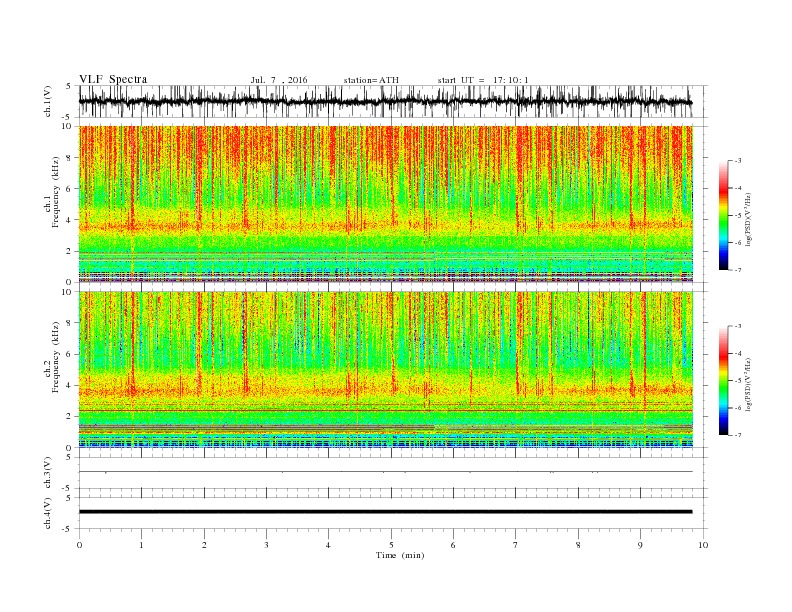Image resolution: width=792 pixels, height=612 pixels.
Task: Click the "6" tick on the Time axis
Action: coord(453,545)
